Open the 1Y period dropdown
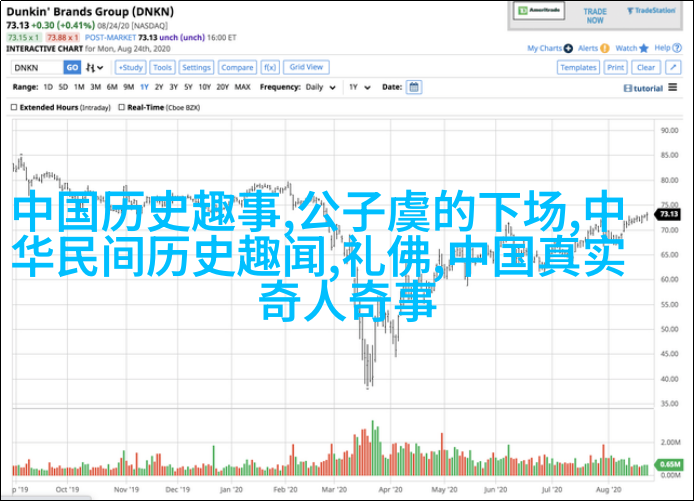The width and height of the screenshot is (695, 502). click(x=359, y=87)
